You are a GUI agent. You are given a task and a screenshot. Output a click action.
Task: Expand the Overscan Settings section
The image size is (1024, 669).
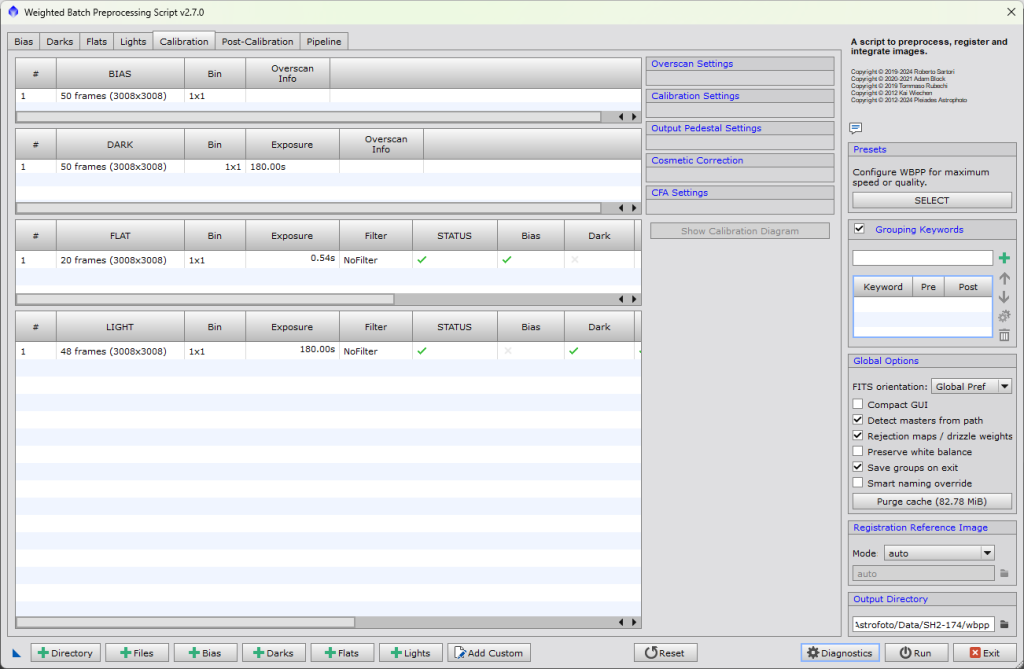[x=739, y=64]
